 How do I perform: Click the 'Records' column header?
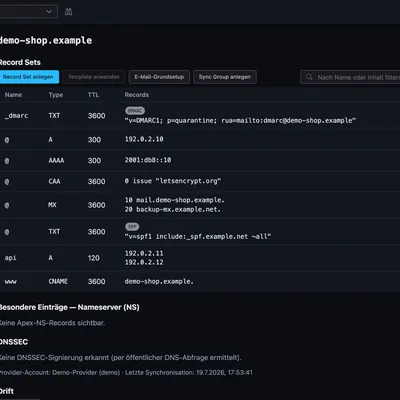click(137, 95)
